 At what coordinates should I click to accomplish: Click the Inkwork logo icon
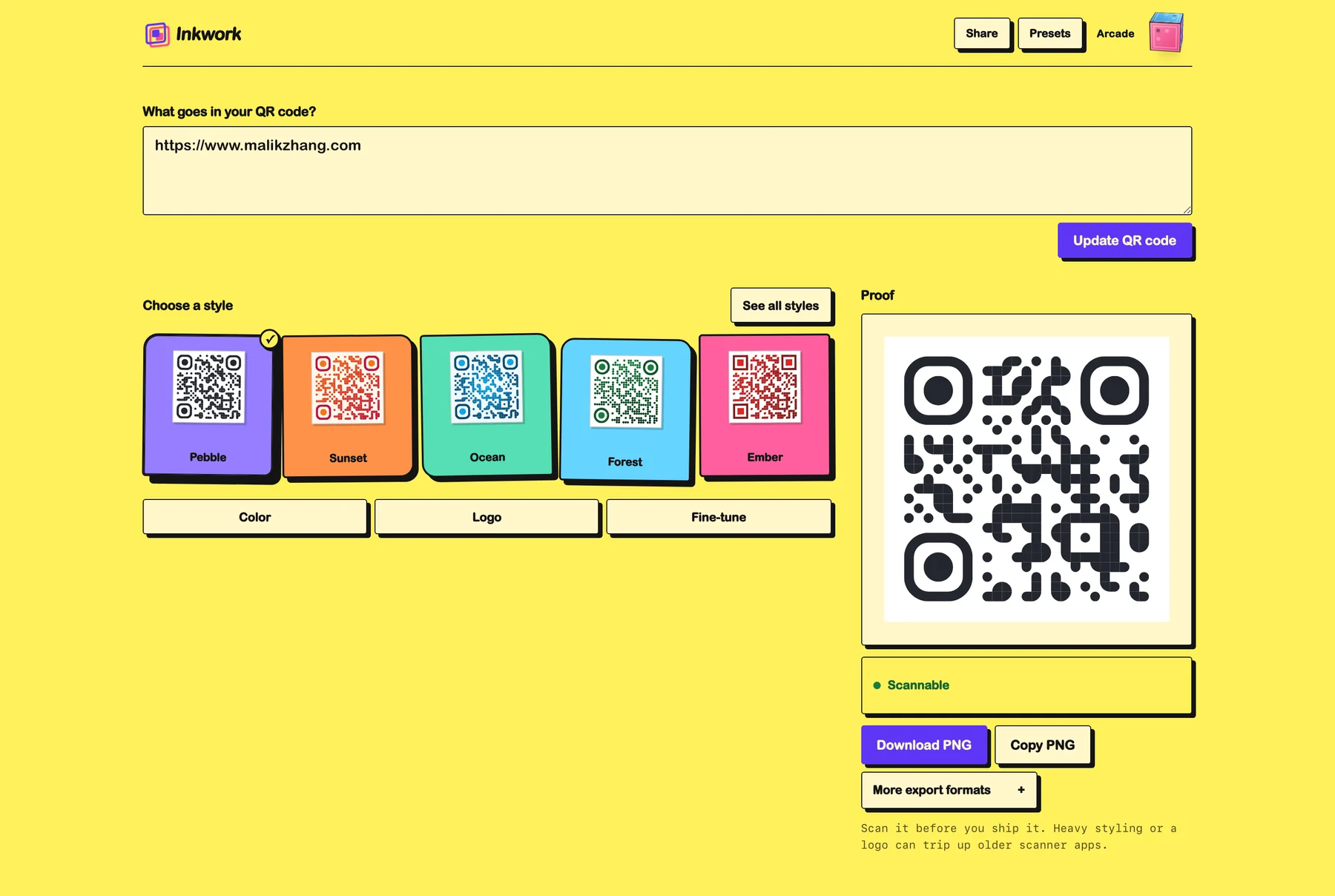pos(157,34)
